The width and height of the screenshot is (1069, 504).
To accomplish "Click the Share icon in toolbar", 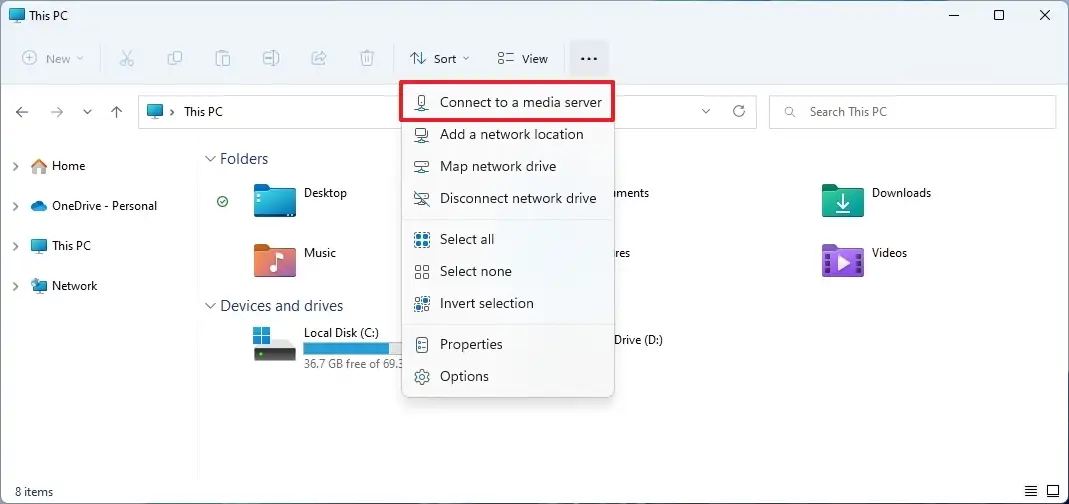I will point(319,59).
